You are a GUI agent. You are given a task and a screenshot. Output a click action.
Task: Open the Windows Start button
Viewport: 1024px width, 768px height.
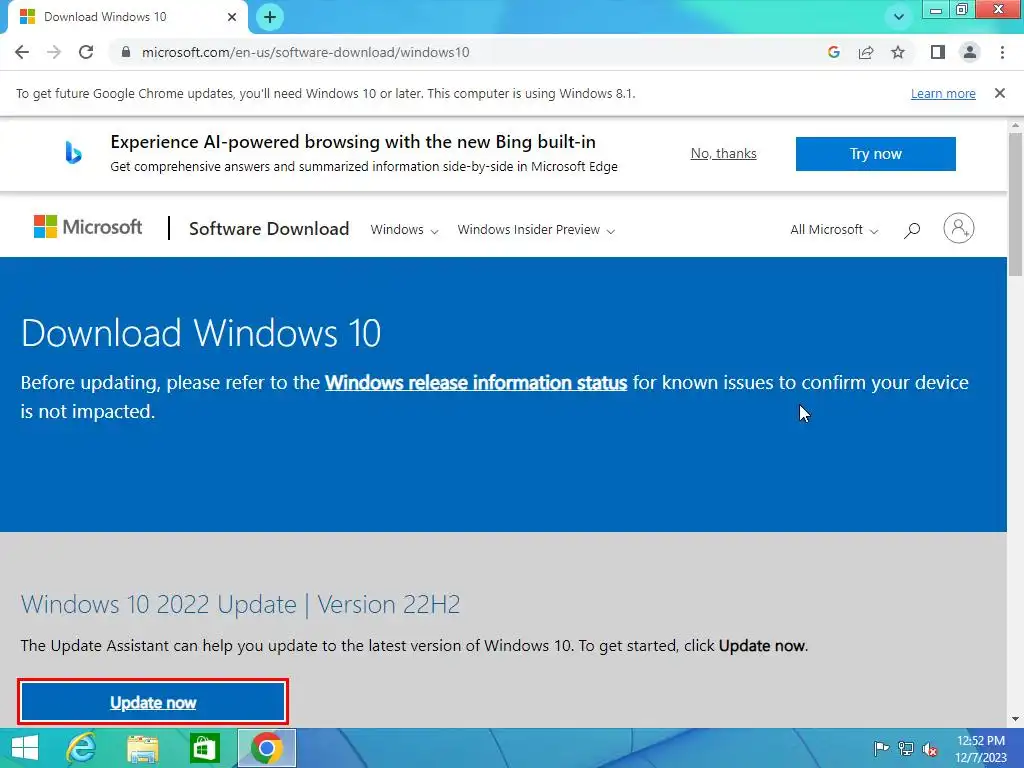point(24,748)
